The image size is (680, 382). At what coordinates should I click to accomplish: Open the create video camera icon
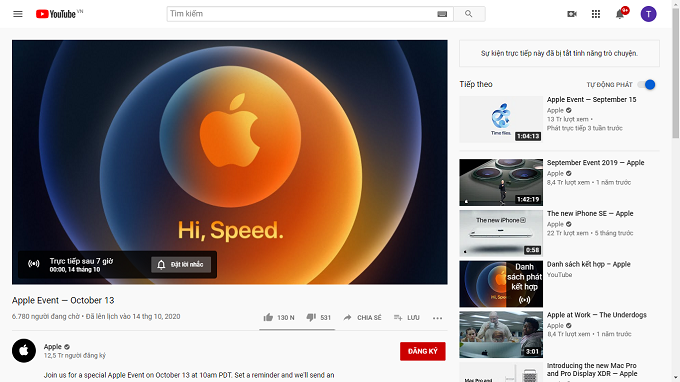coord(572,14)
